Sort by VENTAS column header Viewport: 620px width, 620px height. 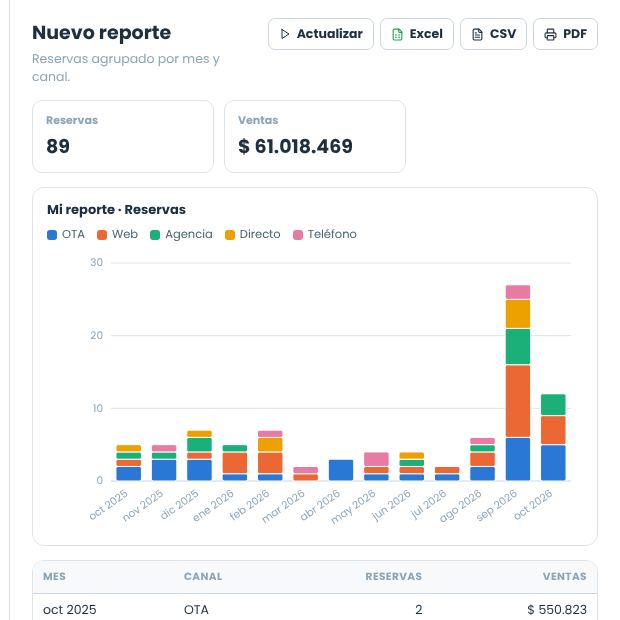coord(564,576)
